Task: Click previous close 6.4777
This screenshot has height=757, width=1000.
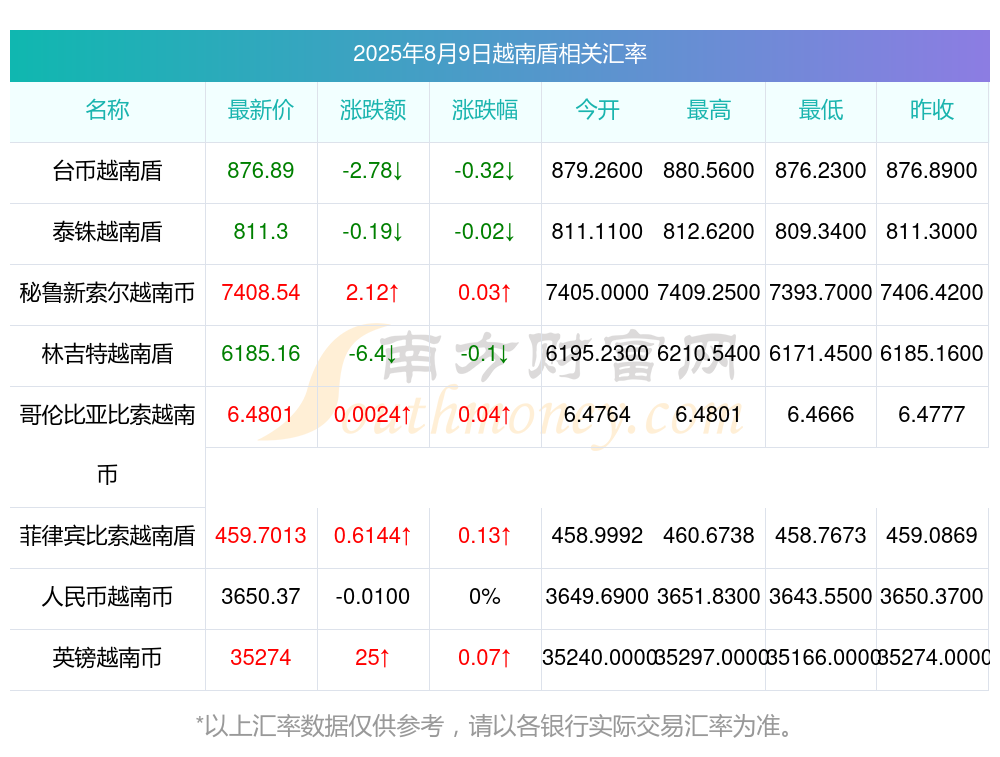Action: pyautogui.click(x=932, y=414)
